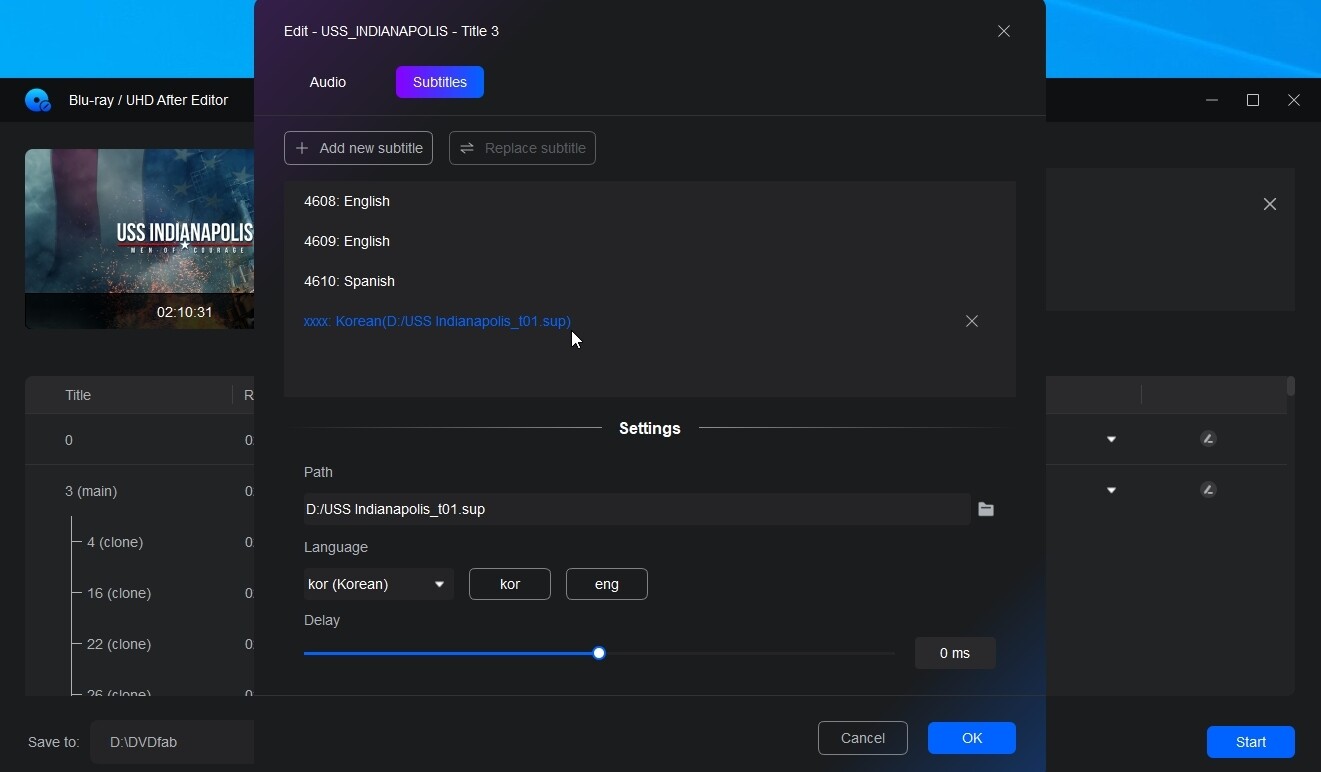
Task: Click the Title column header
Action: pyautogui.click(x=78, y=395)
